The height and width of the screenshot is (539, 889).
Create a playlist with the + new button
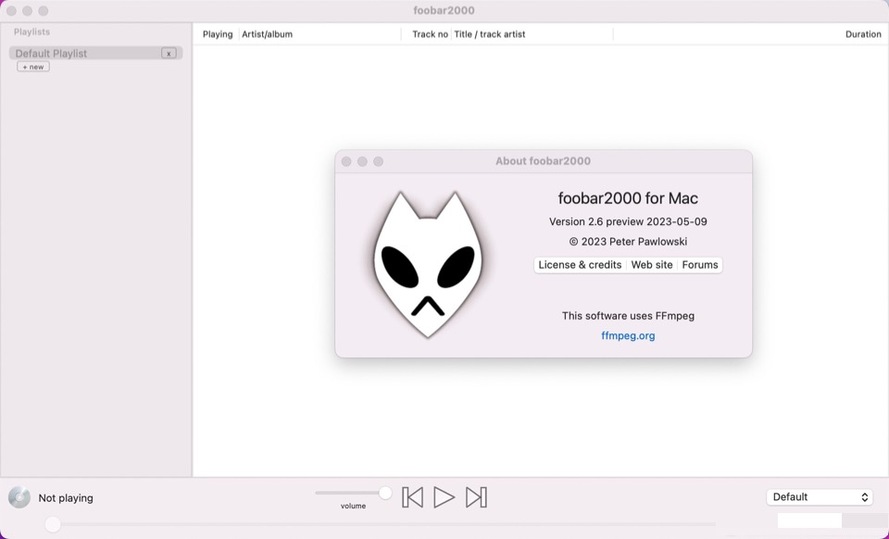click(33, 67)
